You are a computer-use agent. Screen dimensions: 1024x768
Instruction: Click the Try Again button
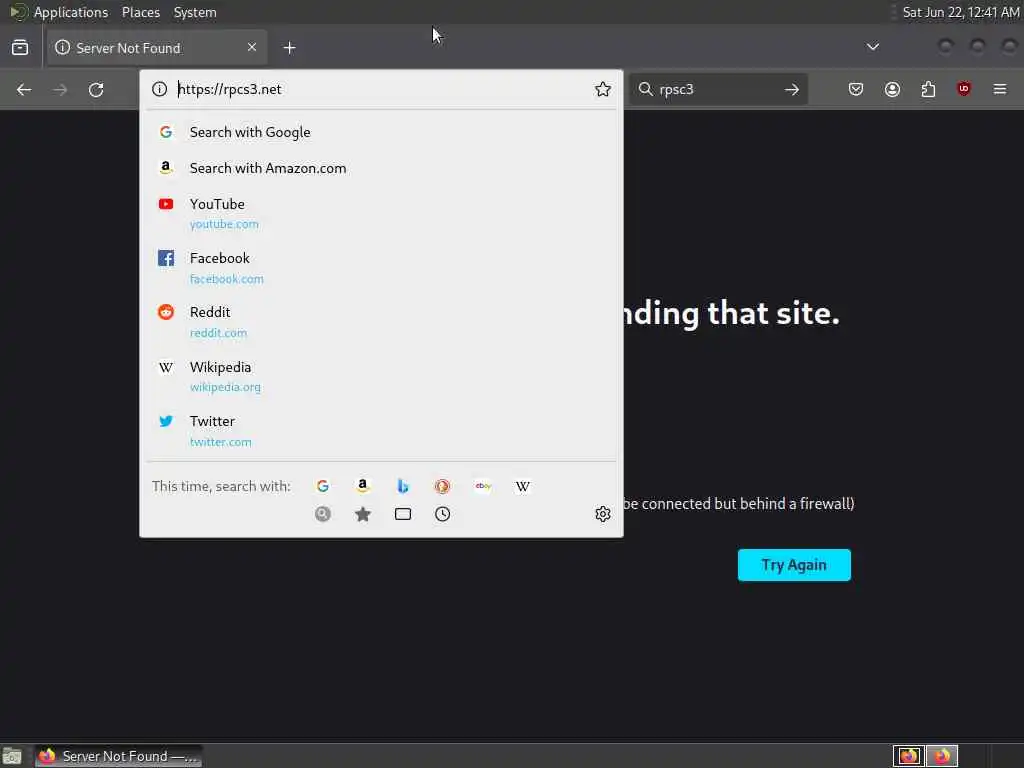(794, 565)
